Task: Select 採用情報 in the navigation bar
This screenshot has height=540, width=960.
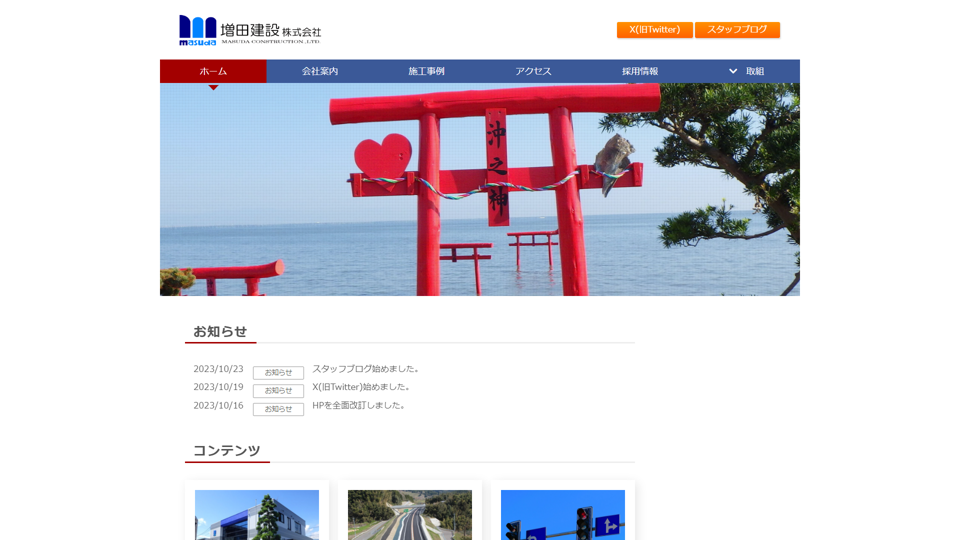Action: coord(640,71)
